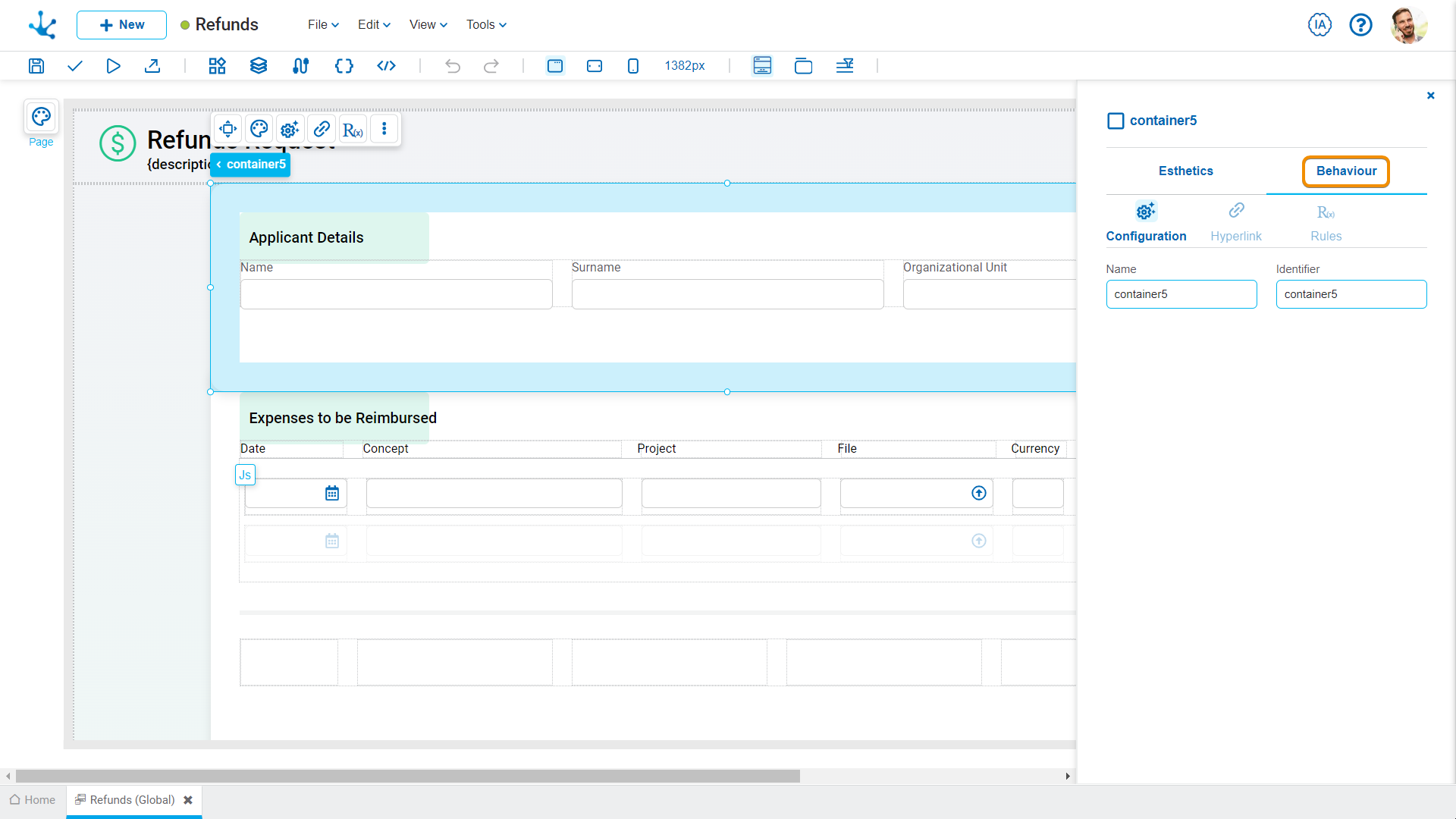The width and height of the screenshot is (1456, 819).
Task: Open the code view angle-brackets icon
Action: [x=386, y=66]
